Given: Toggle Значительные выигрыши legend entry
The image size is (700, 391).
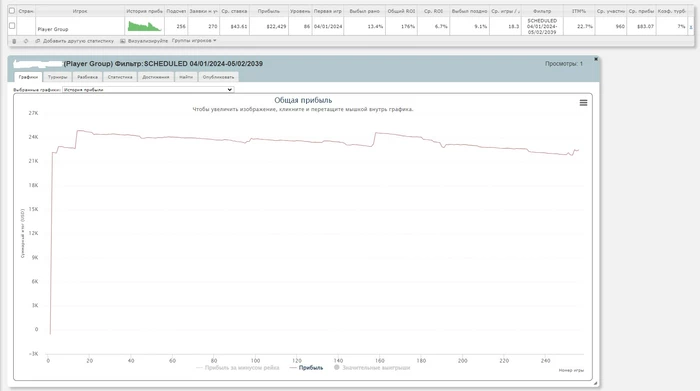Looking at the screenshot, I should point(371,368).
